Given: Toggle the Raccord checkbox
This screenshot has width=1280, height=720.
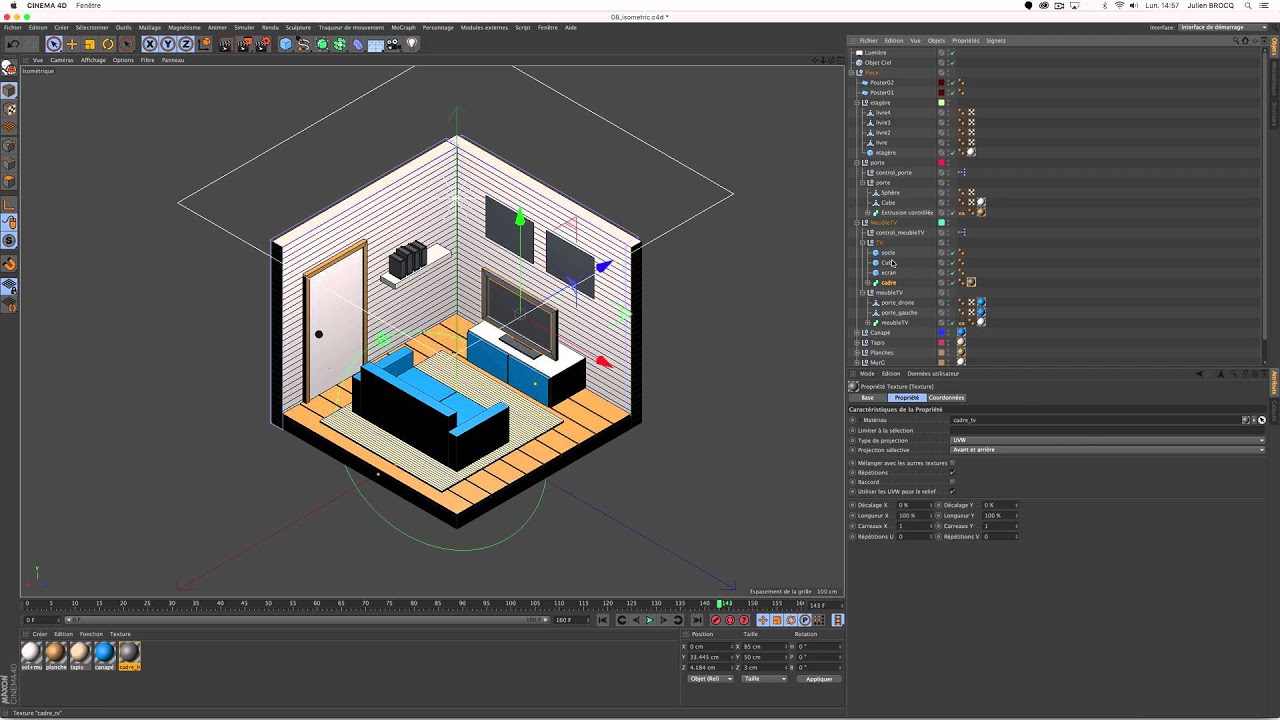Looking at the screenshot, I should tap(952, 482).
